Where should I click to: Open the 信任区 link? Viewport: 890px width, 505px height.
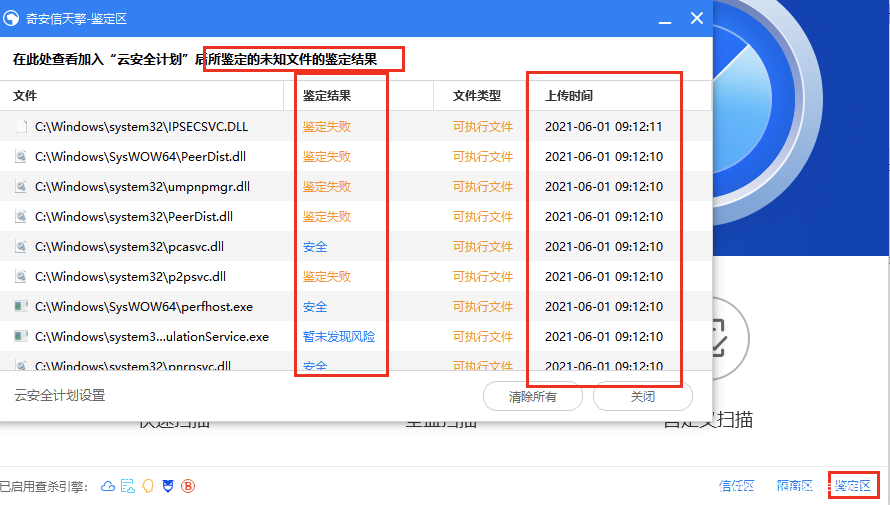click(x=737, y=486)
